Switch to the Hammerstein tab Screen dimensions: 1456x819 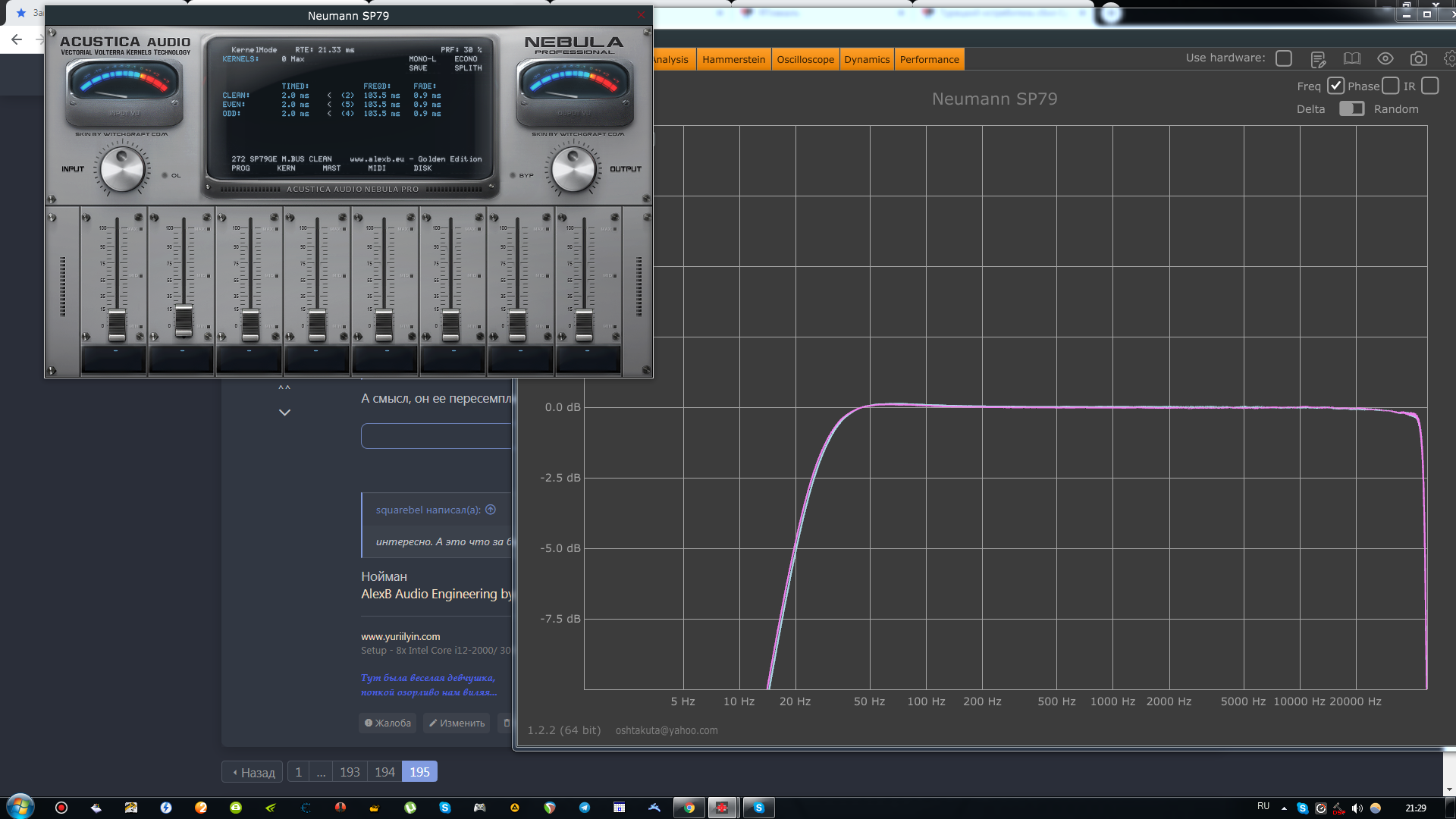[x=733, y=59]
